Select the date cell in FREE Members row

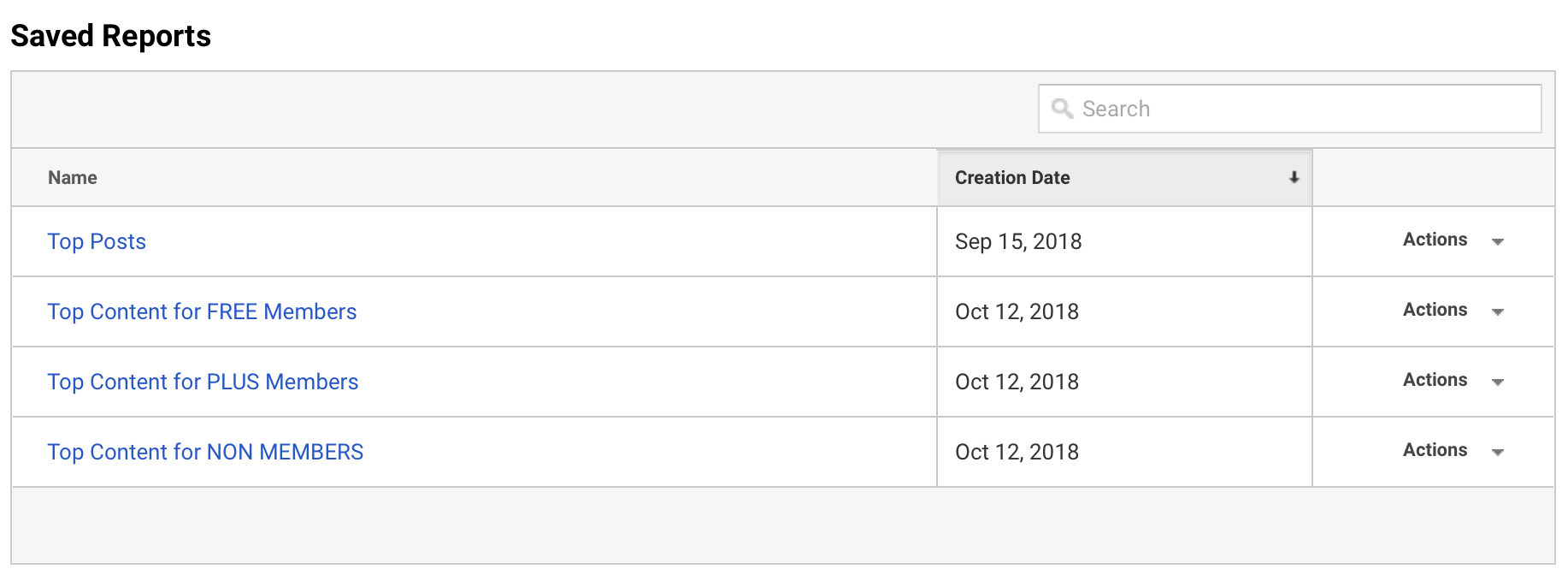[1017, 312]
